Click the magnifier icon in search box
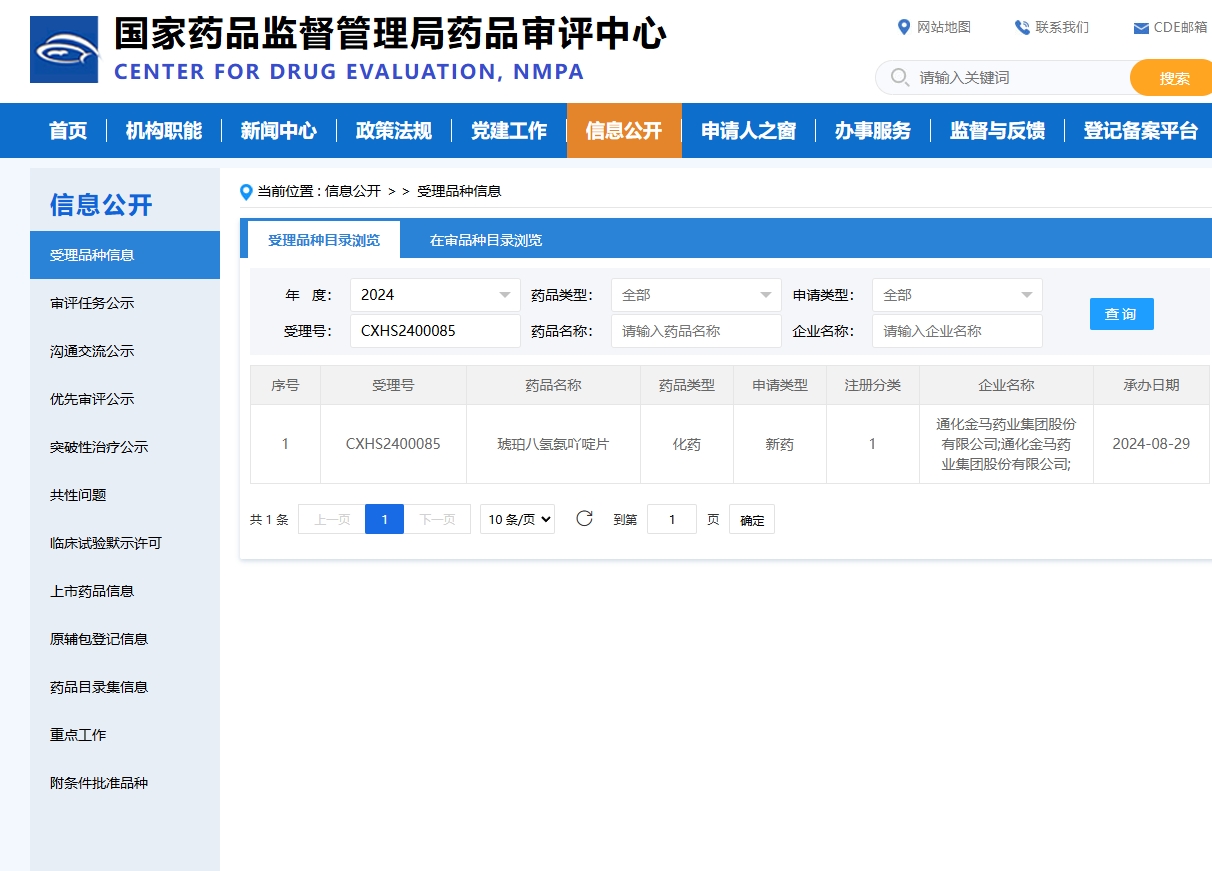 click(899, 78)
